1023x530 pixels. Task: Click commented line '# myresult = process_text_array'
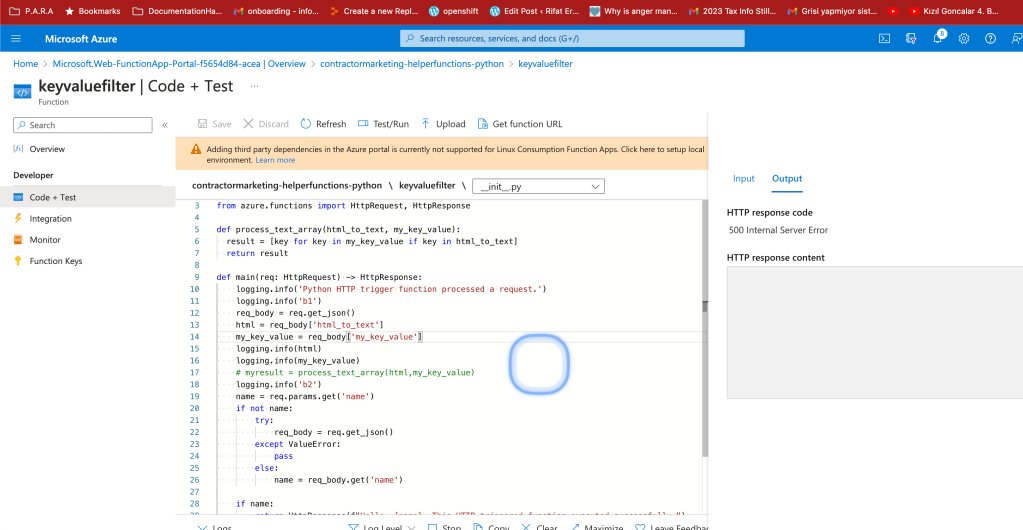[x=355, y=372]
